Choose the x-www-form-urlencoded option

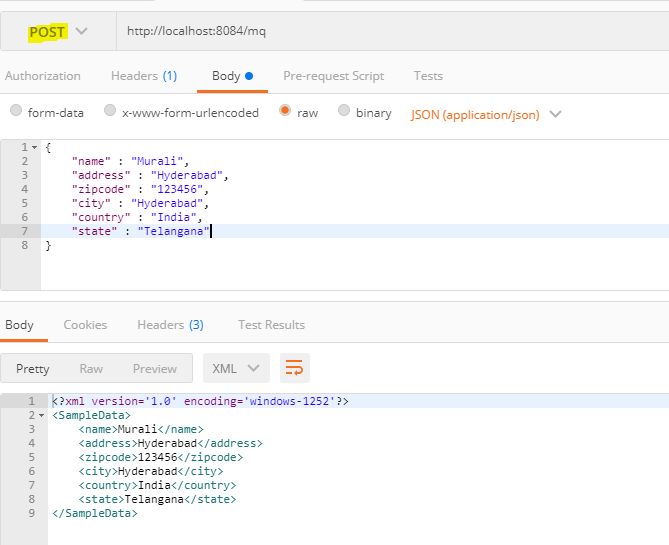coord(111,112)
